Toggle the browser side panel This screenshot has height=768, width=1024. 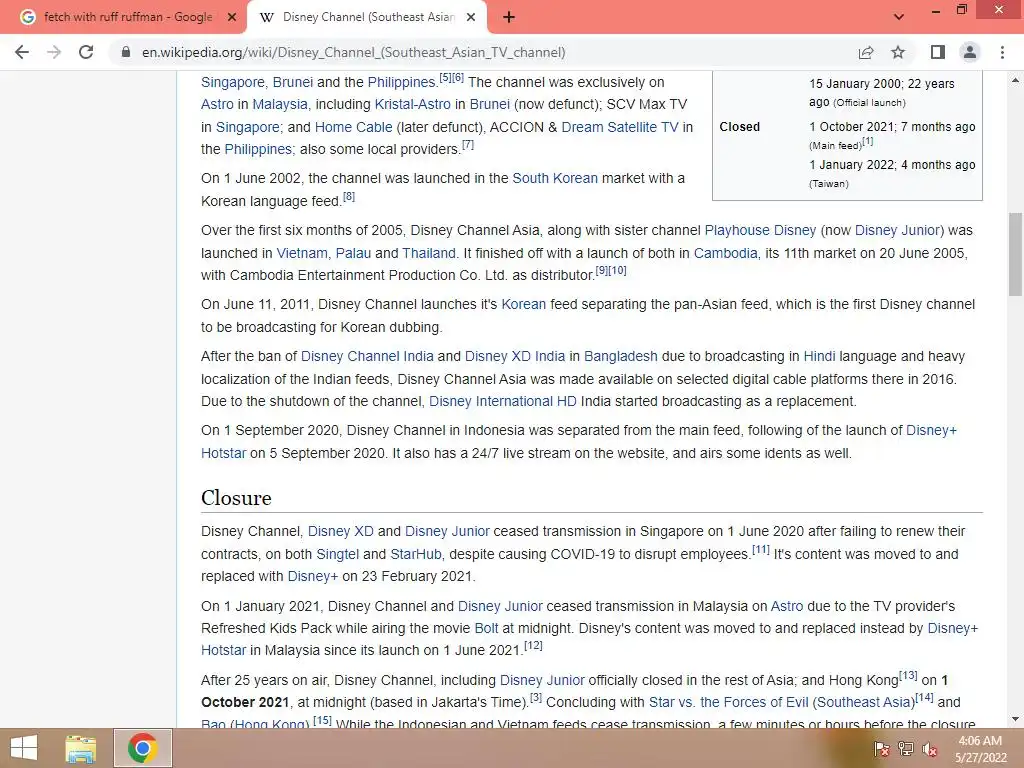point(938,52)
